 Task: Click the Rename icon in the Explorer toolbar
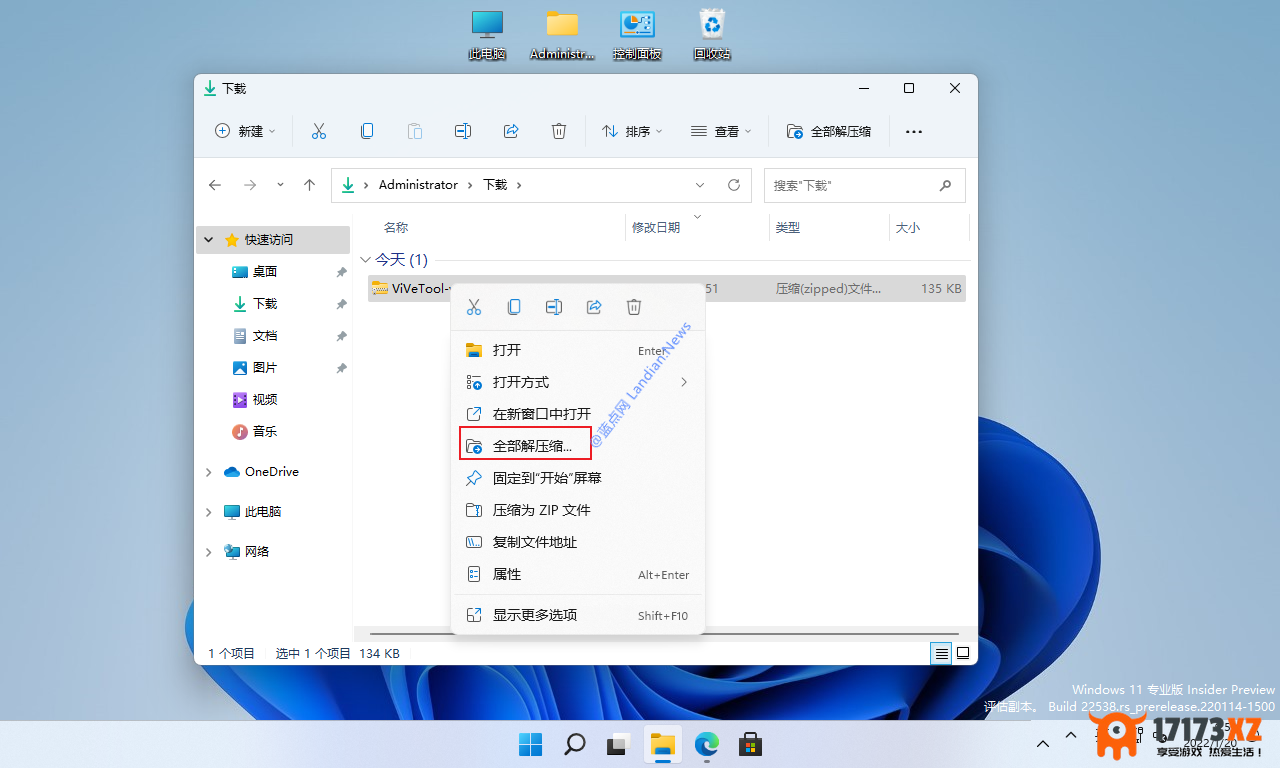click(463, 131)
